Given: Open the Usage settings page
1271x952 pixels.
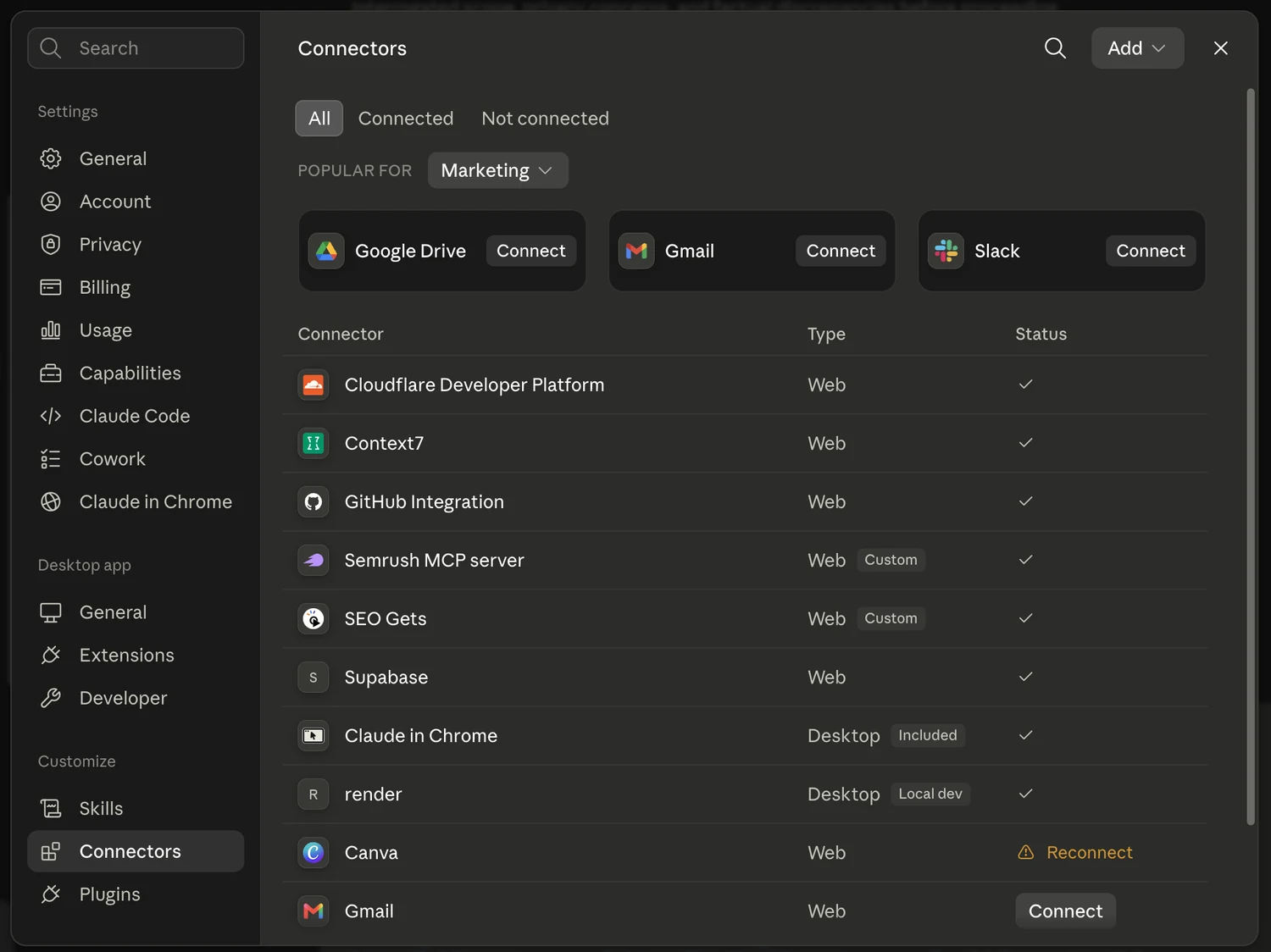Looking at the screenshot, I should click(136, 329).
